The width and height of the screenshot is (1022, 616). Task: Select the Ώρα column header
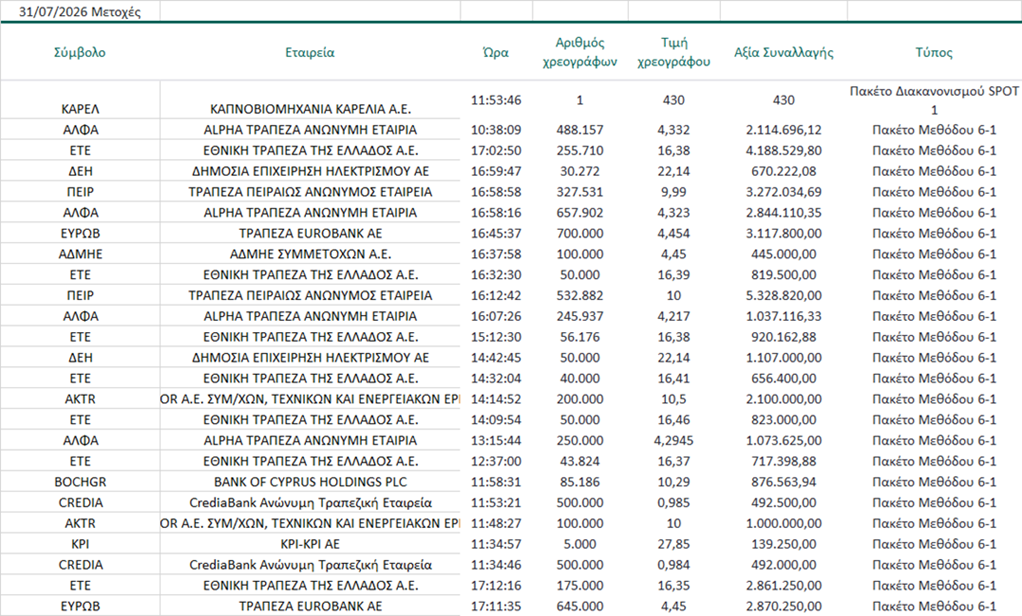pyautogui.click(x=495, y=52)
